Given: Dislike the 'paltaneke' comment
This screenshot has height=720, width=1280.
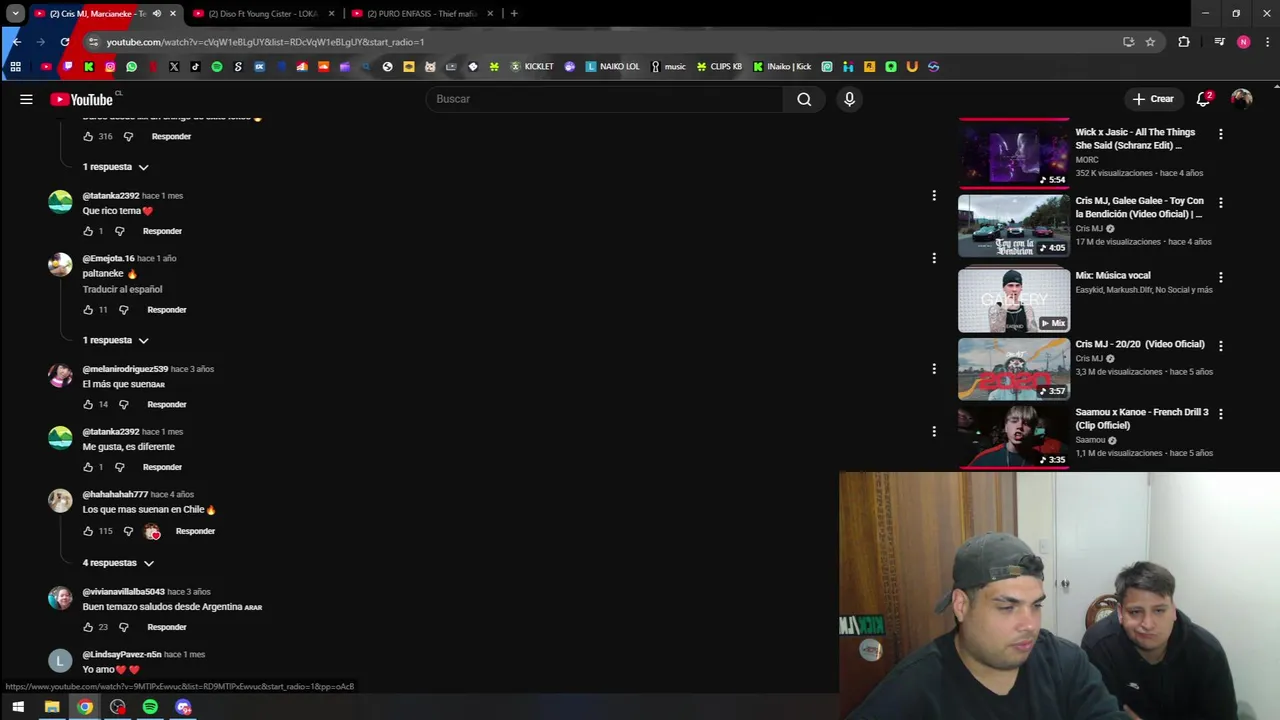Looking at the screenshot, I should click(124, 310).
